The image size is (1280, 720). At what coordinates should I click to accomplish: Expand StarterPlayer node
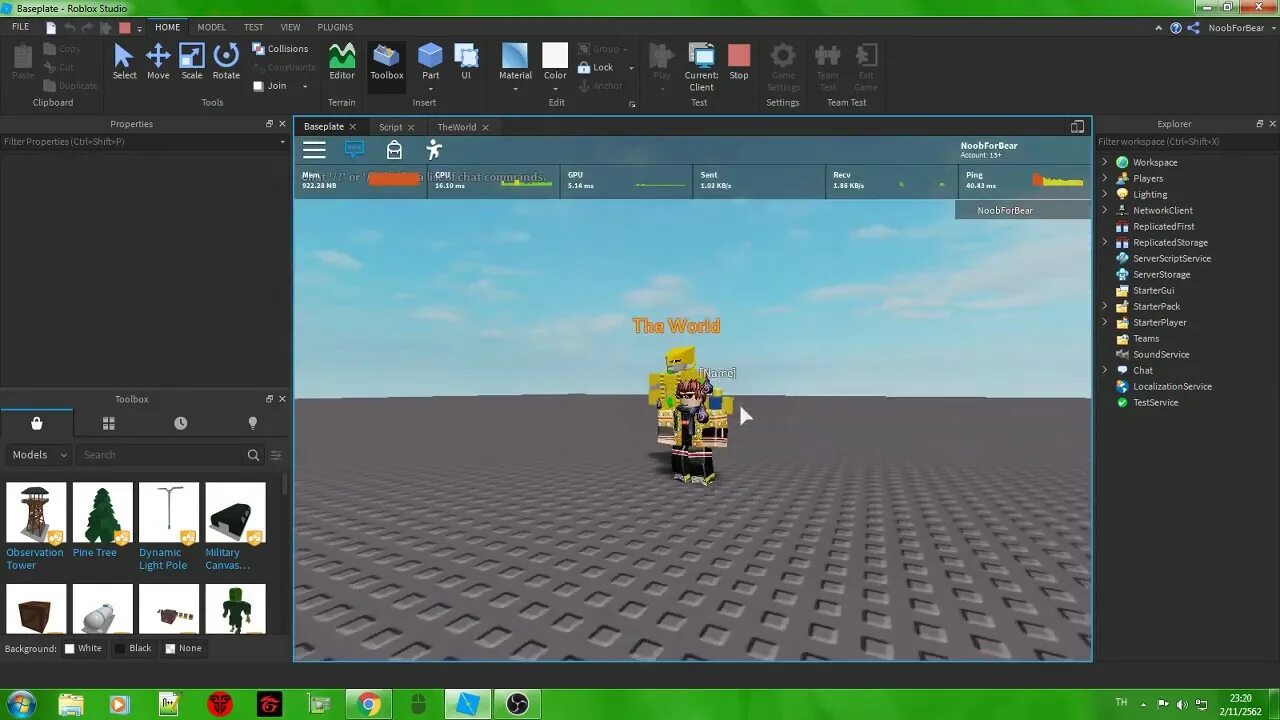coord(1105,322)
